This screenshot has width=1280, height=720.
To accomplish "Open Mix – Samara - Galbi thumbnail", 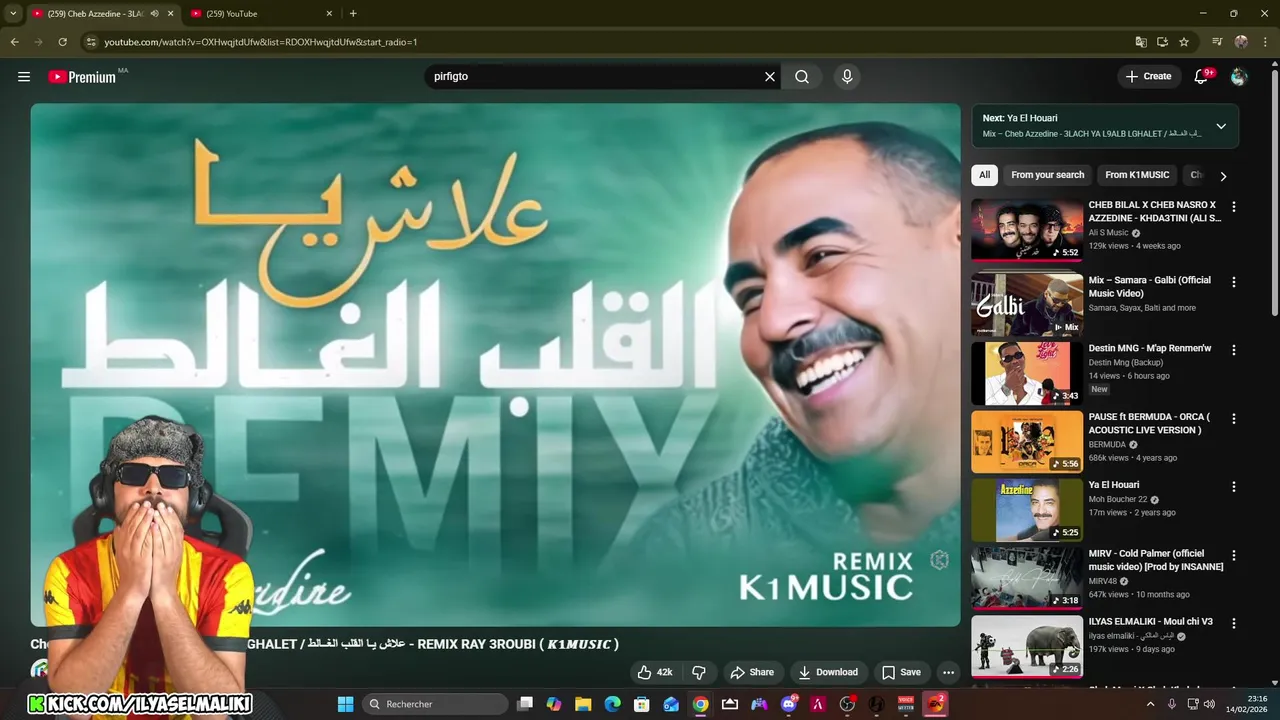I will point(1027,304).
